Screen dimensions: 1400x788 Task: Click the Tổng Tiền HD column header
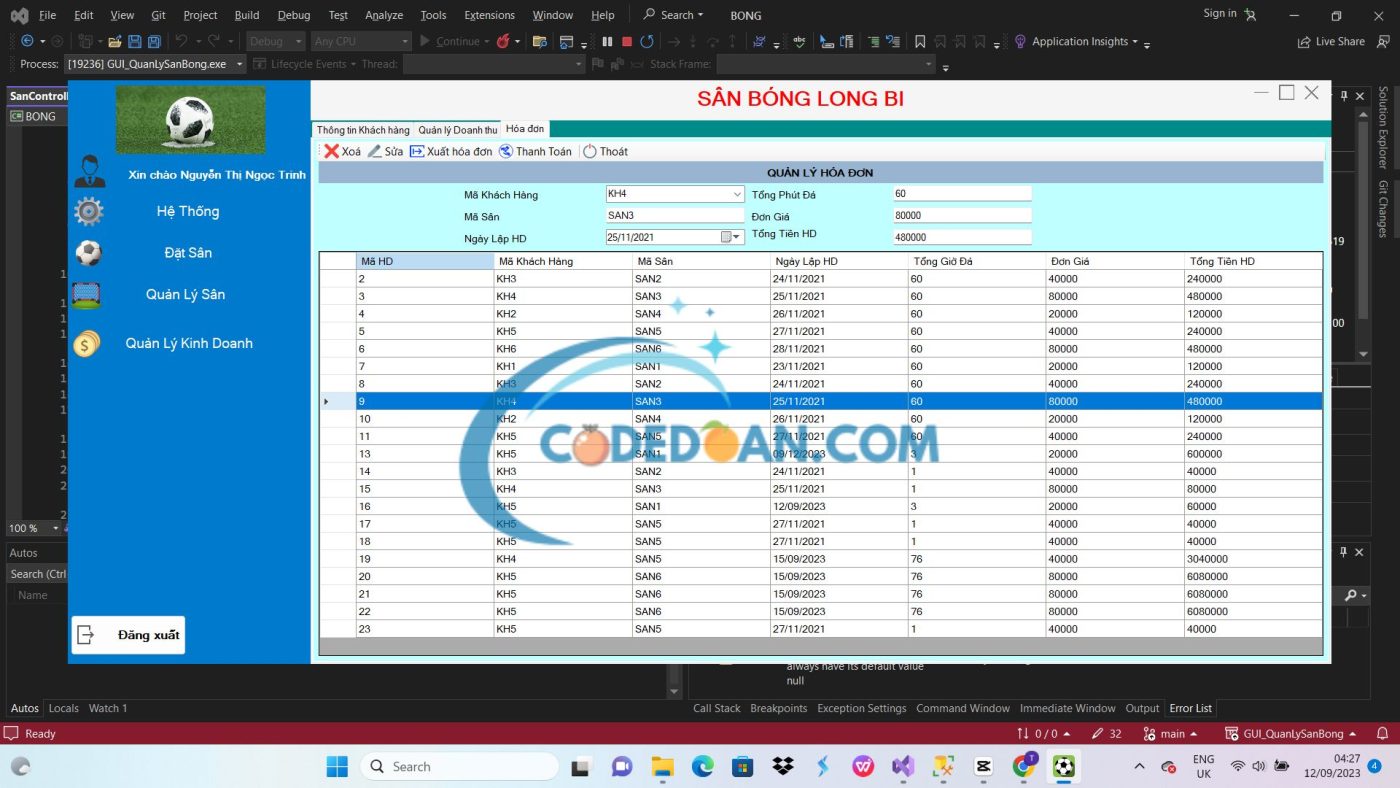coord(1253,261)
